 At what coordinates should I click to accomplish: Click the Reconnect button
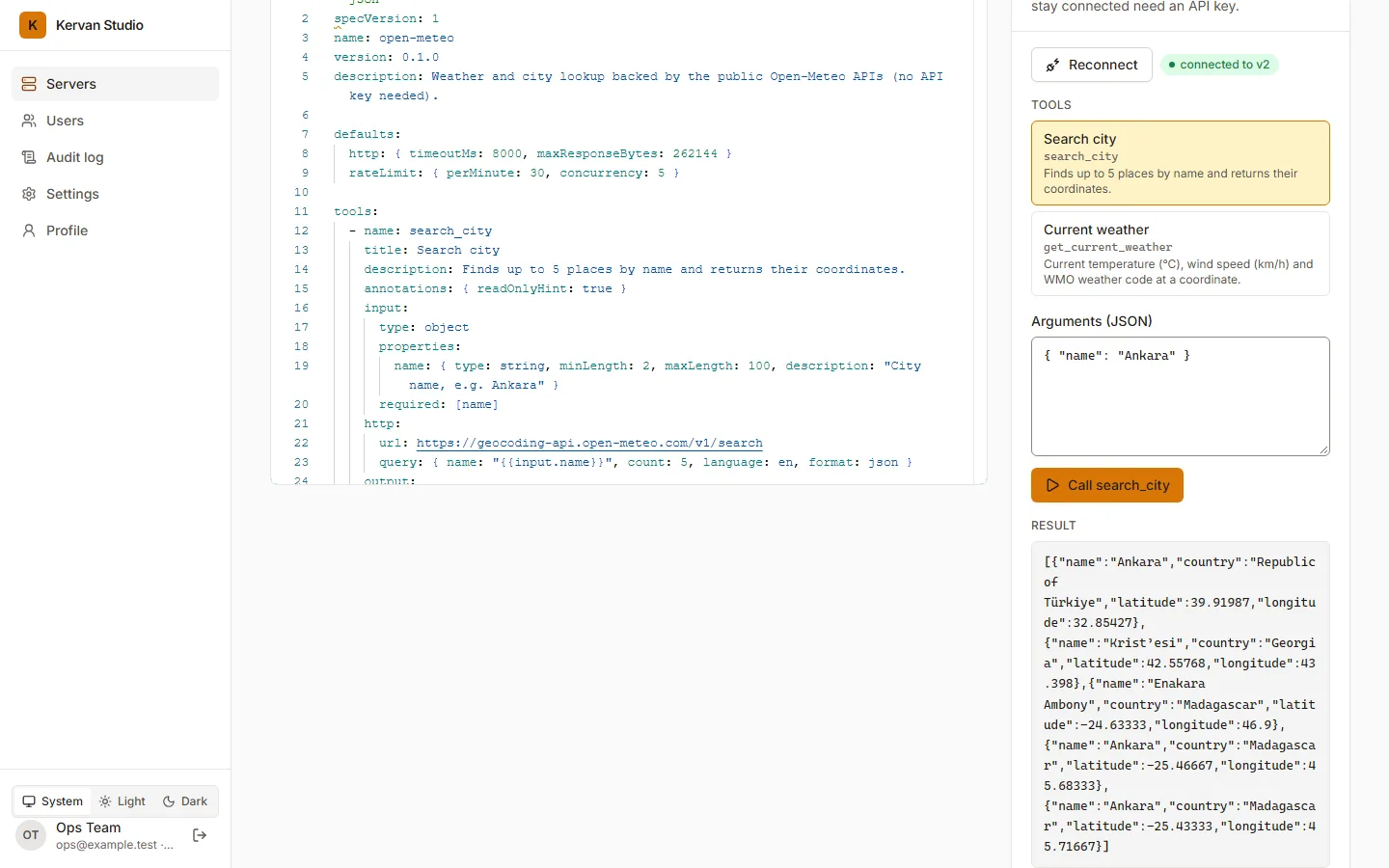[x=1092, y=65]
